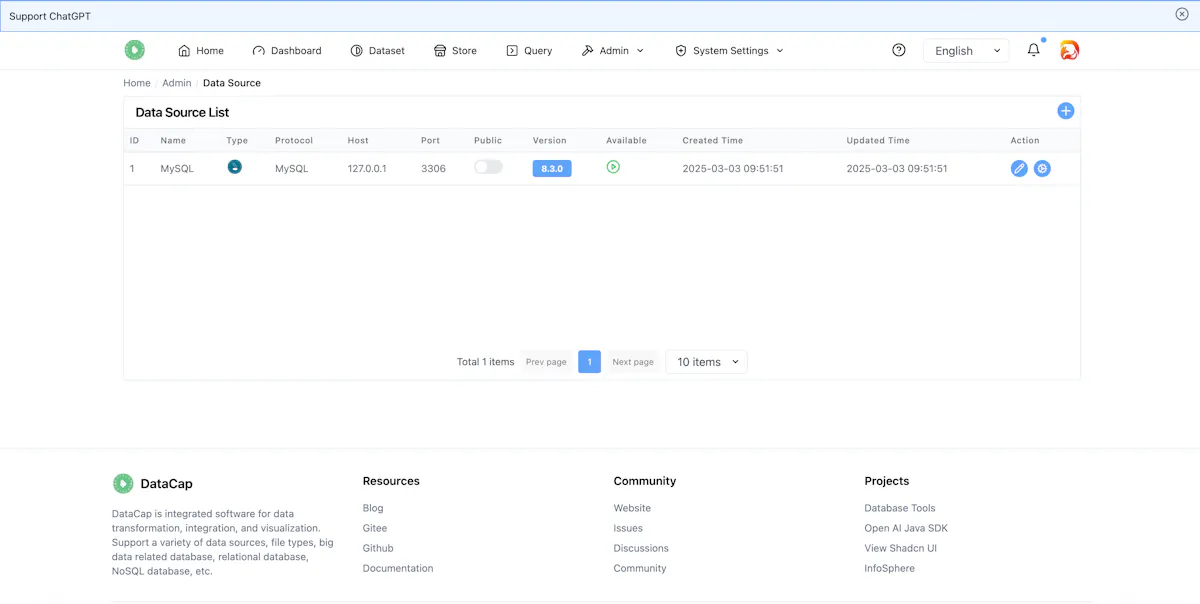Open the Discussions link

click(641, 548)
